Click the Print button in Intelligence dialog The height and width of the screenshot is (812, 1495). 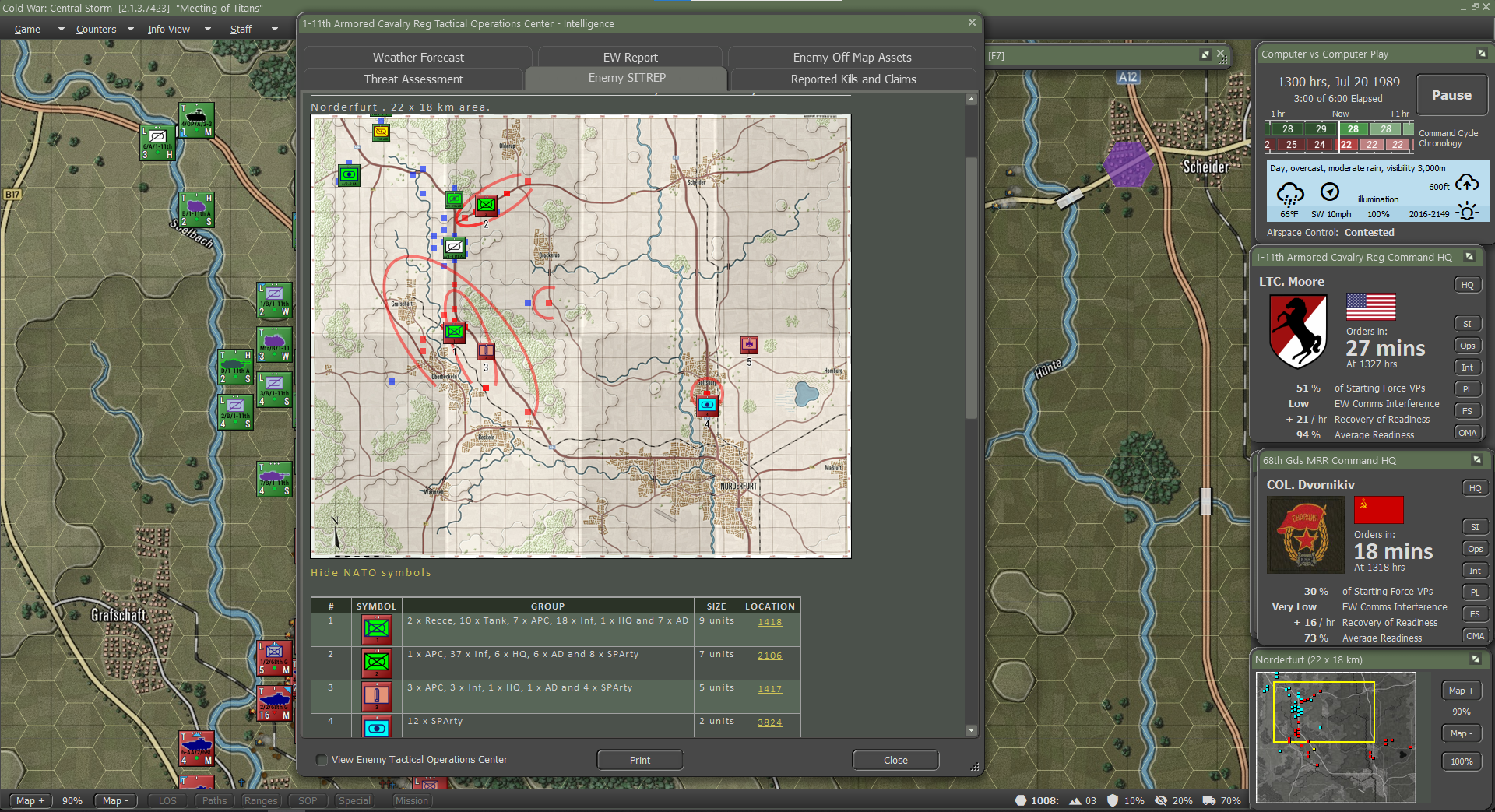coord(640,760)
